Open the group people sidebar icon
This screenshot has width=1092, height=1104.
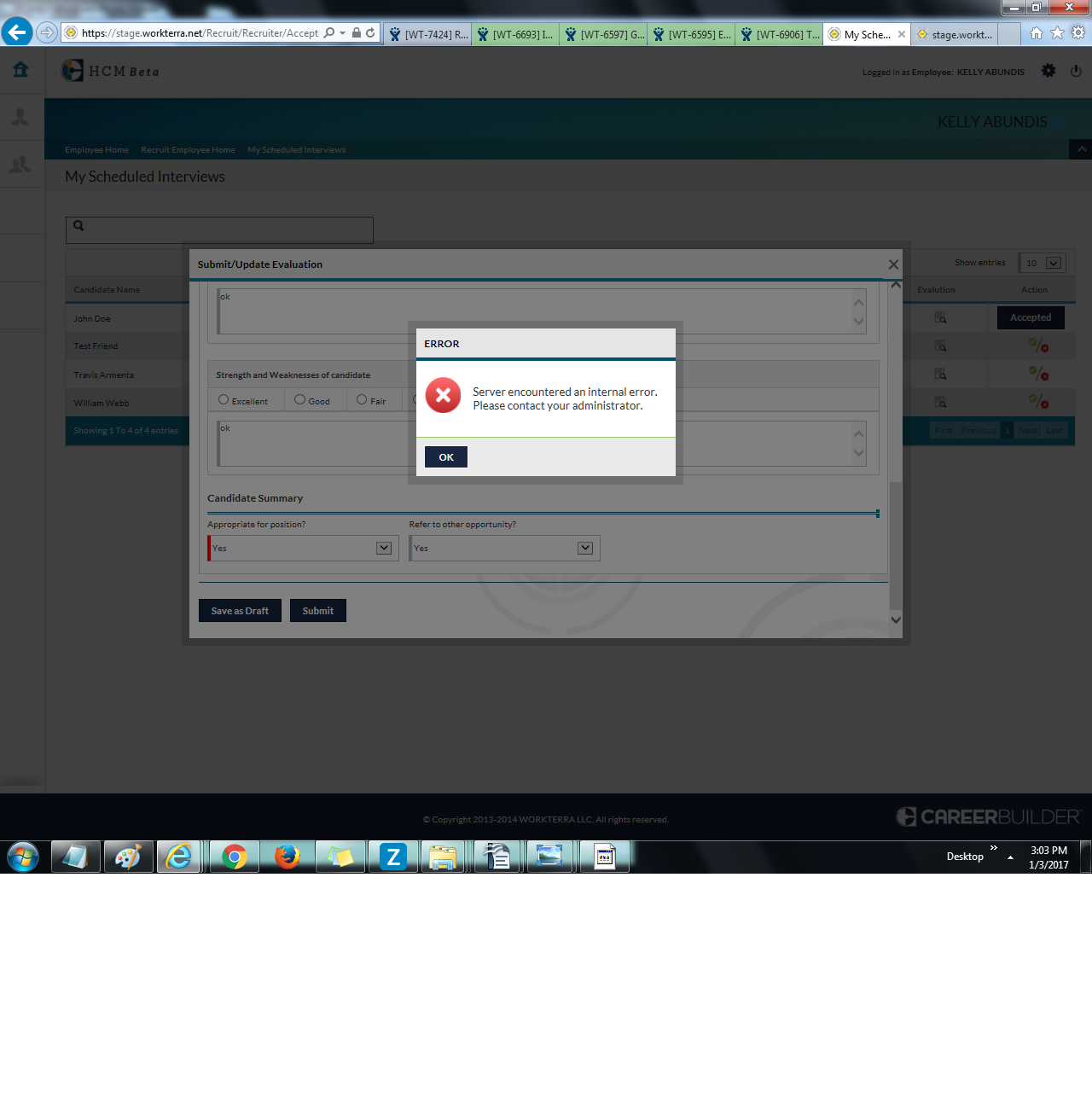pyautogui.click(x=20, y=164)
